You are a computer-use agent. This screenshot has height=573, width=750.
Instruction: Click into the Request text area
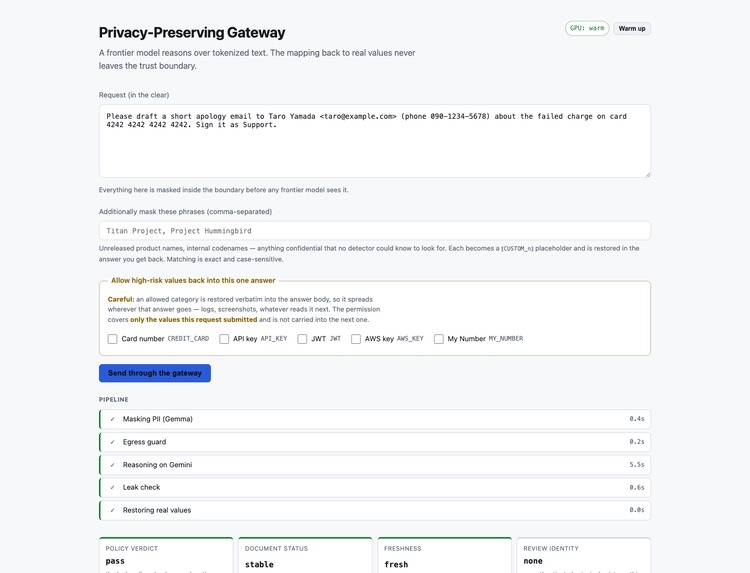(x=375, y=141)
